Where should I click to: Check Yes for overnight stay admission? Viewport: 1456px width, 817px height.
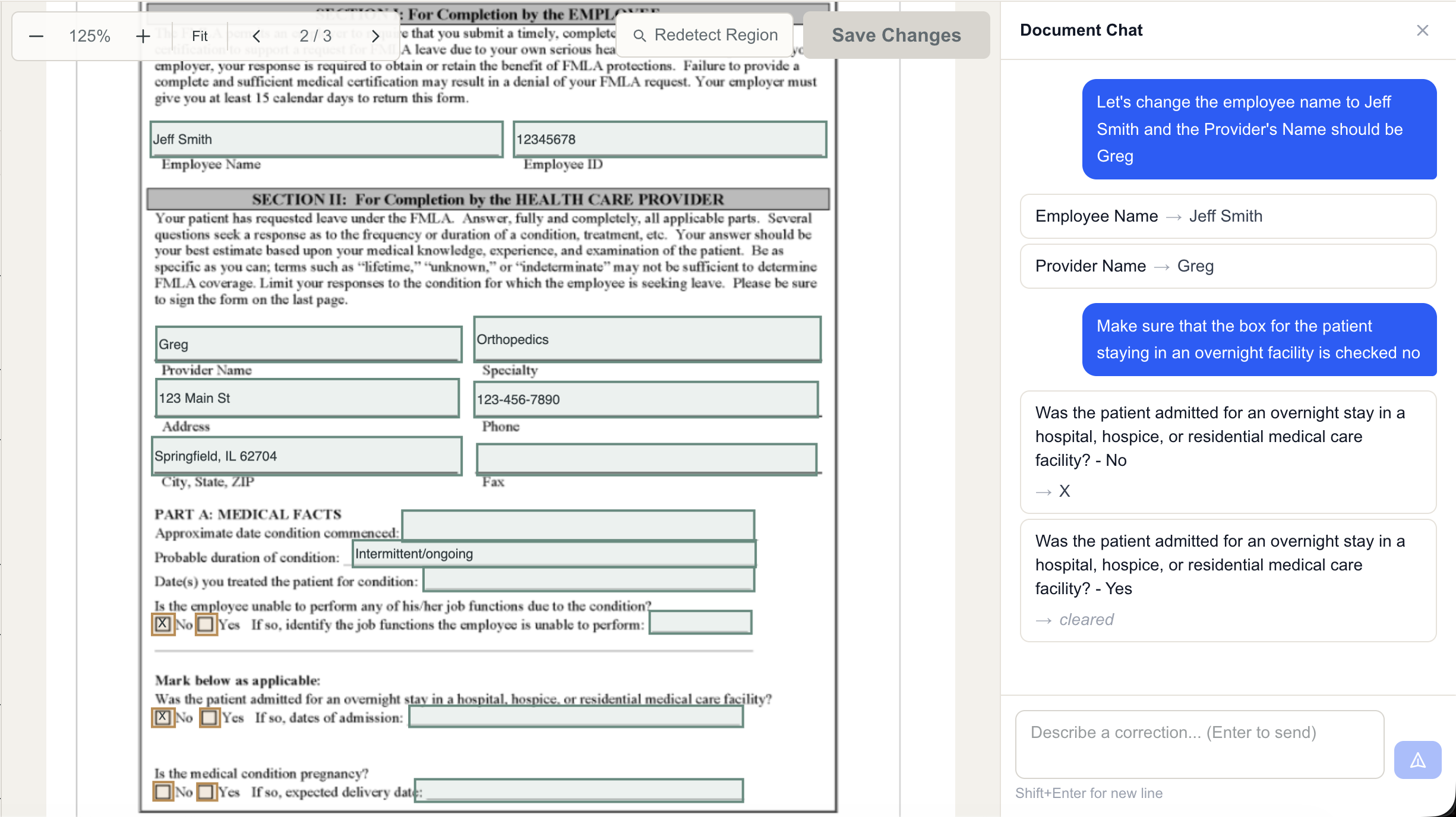tap(209, 717)
